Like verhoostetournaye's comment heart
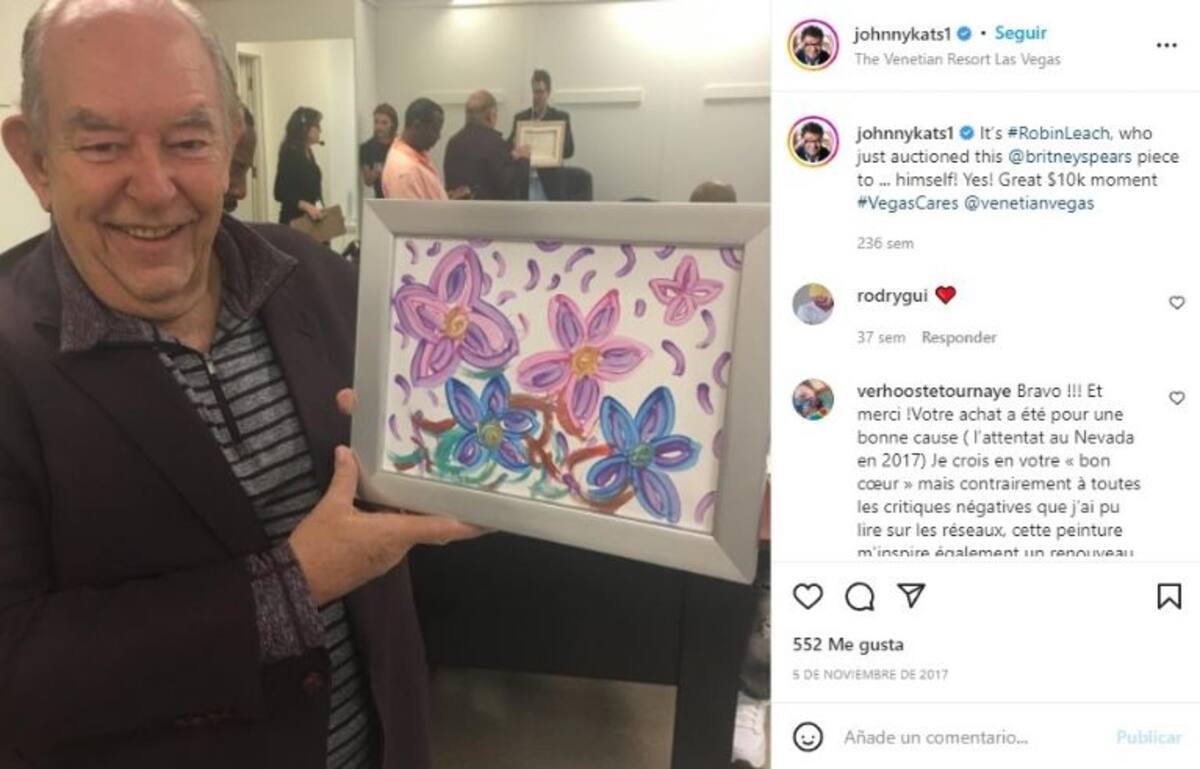This screenshot has width=1200, height=769. click(1177, 398)
